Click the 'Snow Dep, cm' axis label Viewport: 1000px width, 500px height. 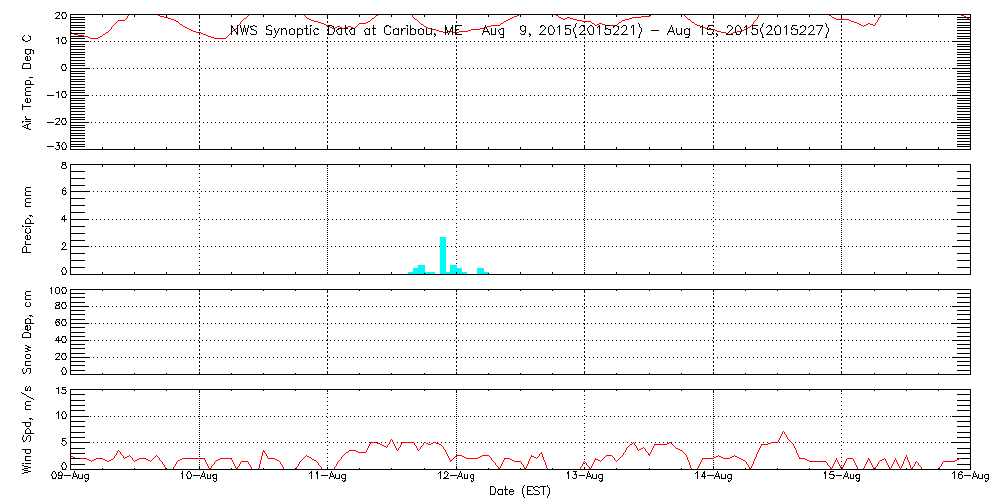coord(28,331)
